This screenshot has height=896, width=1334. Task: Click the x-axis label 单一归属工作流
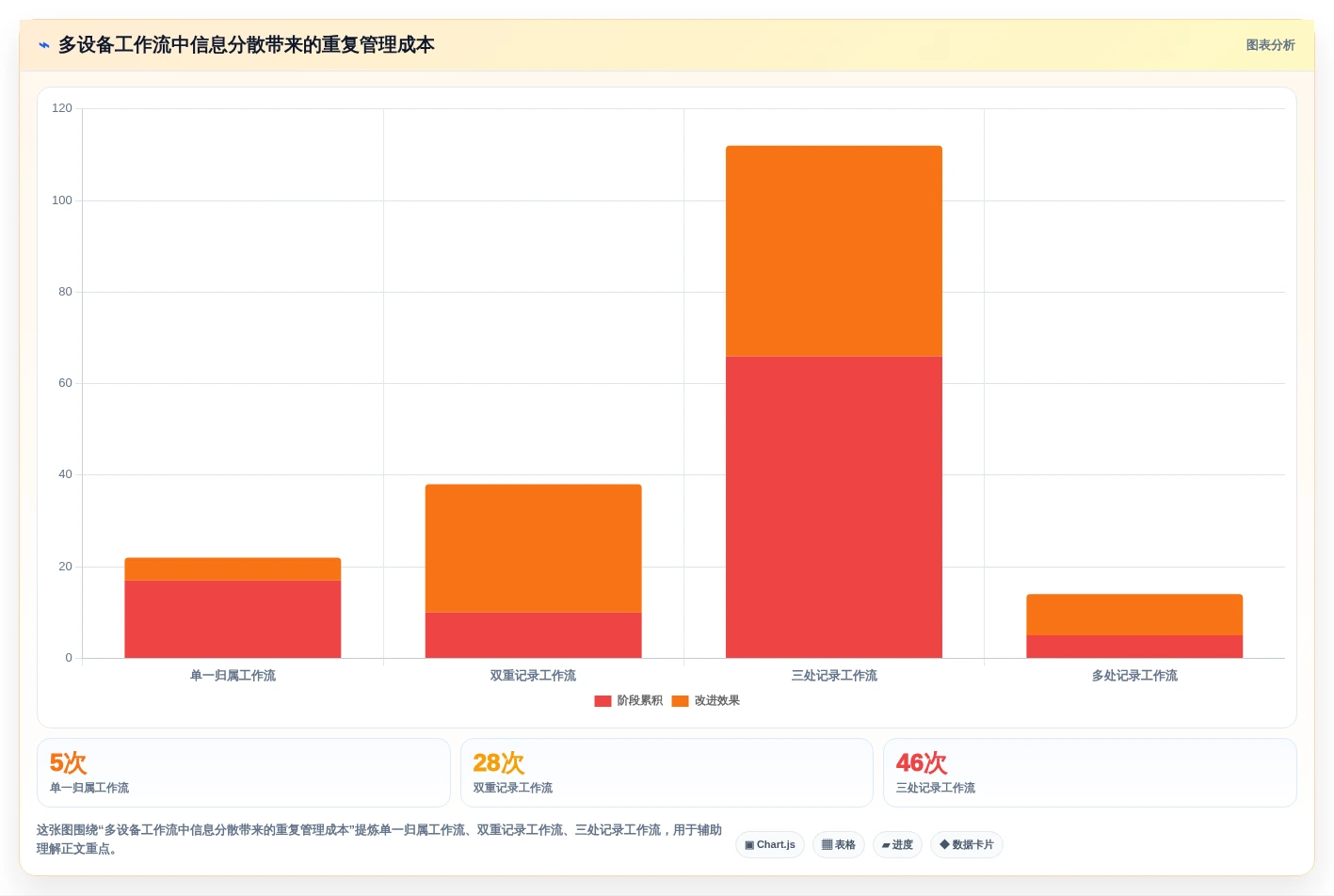[233, 676]
